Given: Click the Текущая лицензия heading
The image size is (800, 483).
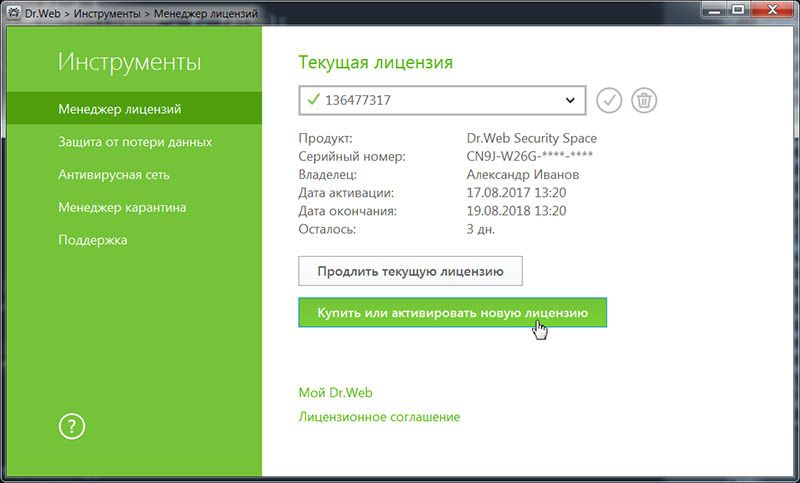Looking at the screenshot, I should click(376, 62).
